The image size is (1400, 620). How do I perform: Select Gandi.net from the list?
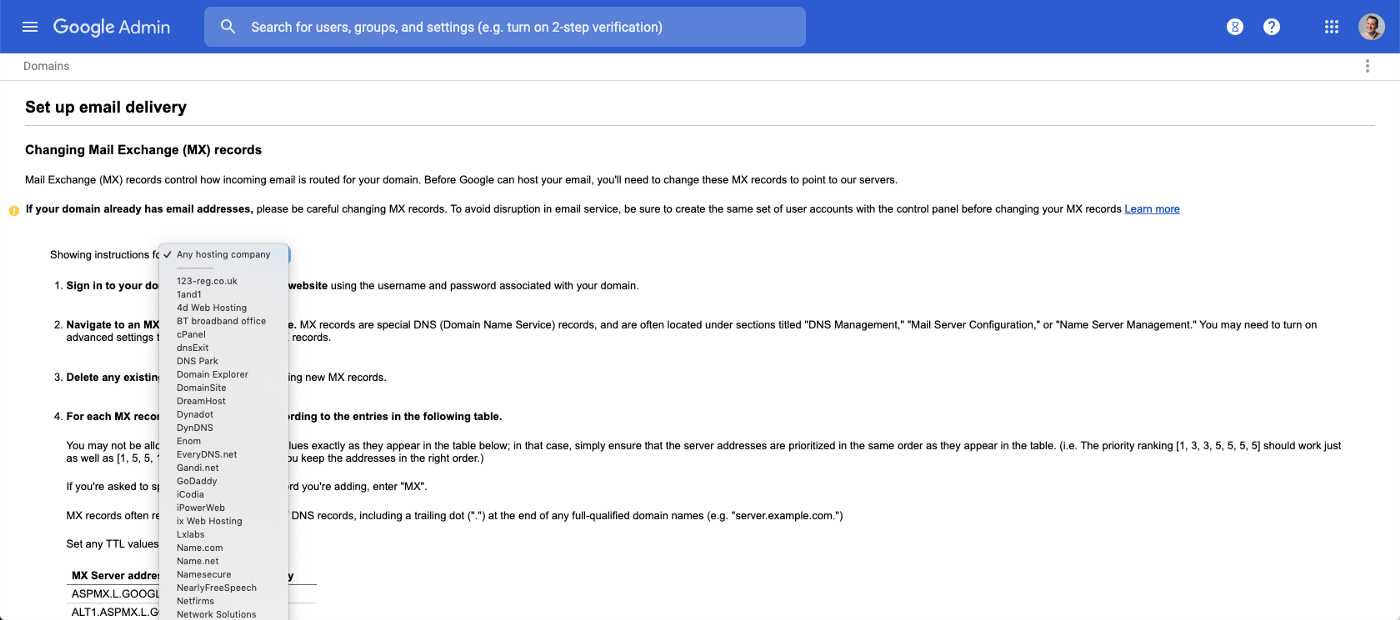click(198, 468)
